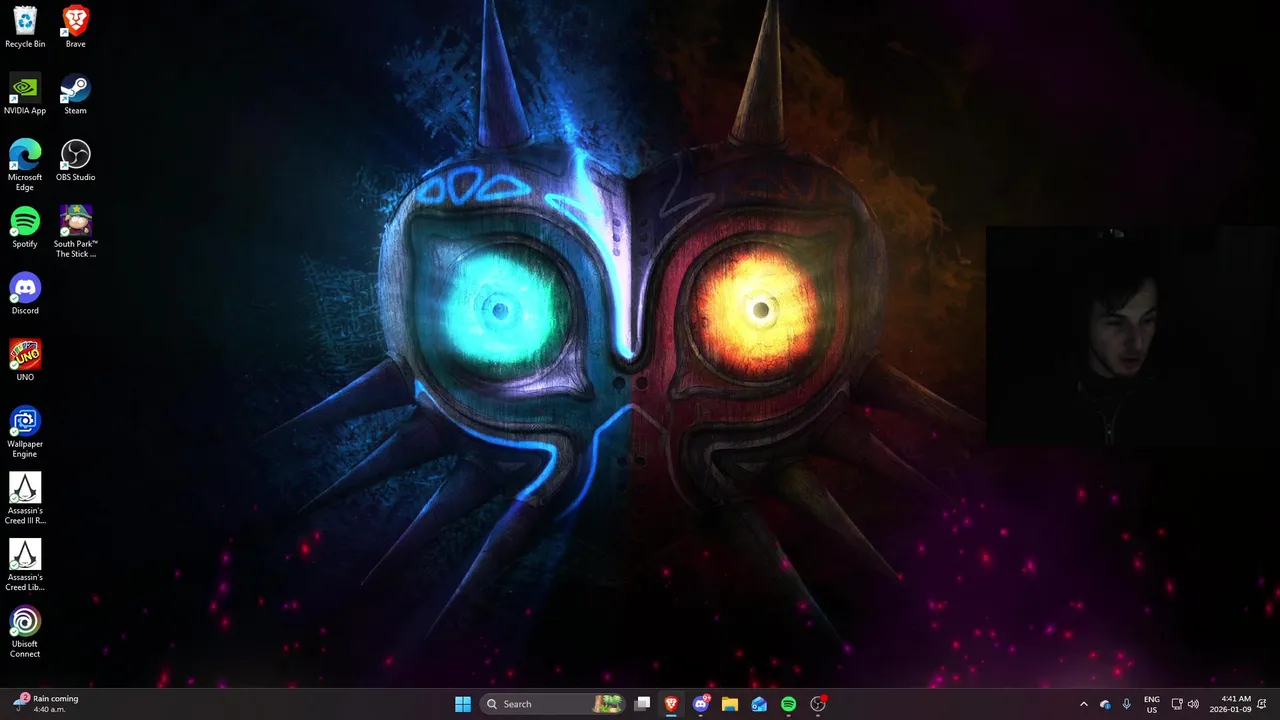The height and width of the screenshot is (720, 1280).
Task: Click the taskbar Search box
Action: pyautogui.click(x=552, y=704)
